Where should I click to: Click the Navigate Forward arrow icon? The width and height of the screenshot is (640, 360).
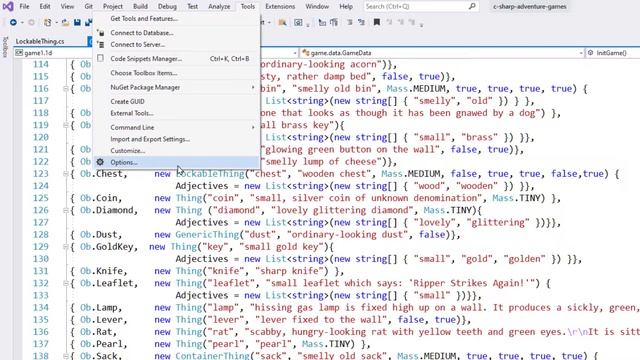[31, 22]
